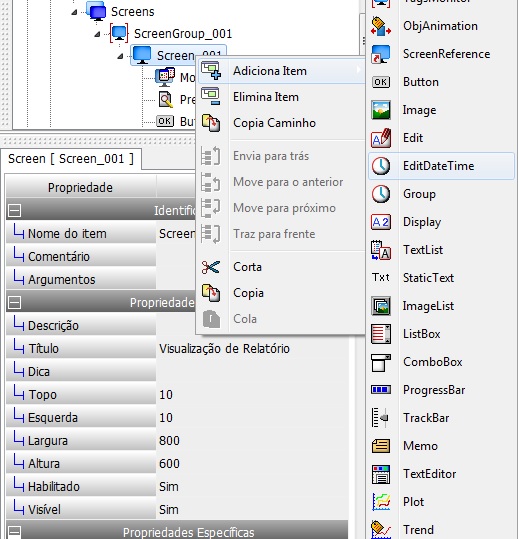The height and width of the screenshot is (539, 518).
Task: Collapse the Identificação property section
Action: pos(14,210)
